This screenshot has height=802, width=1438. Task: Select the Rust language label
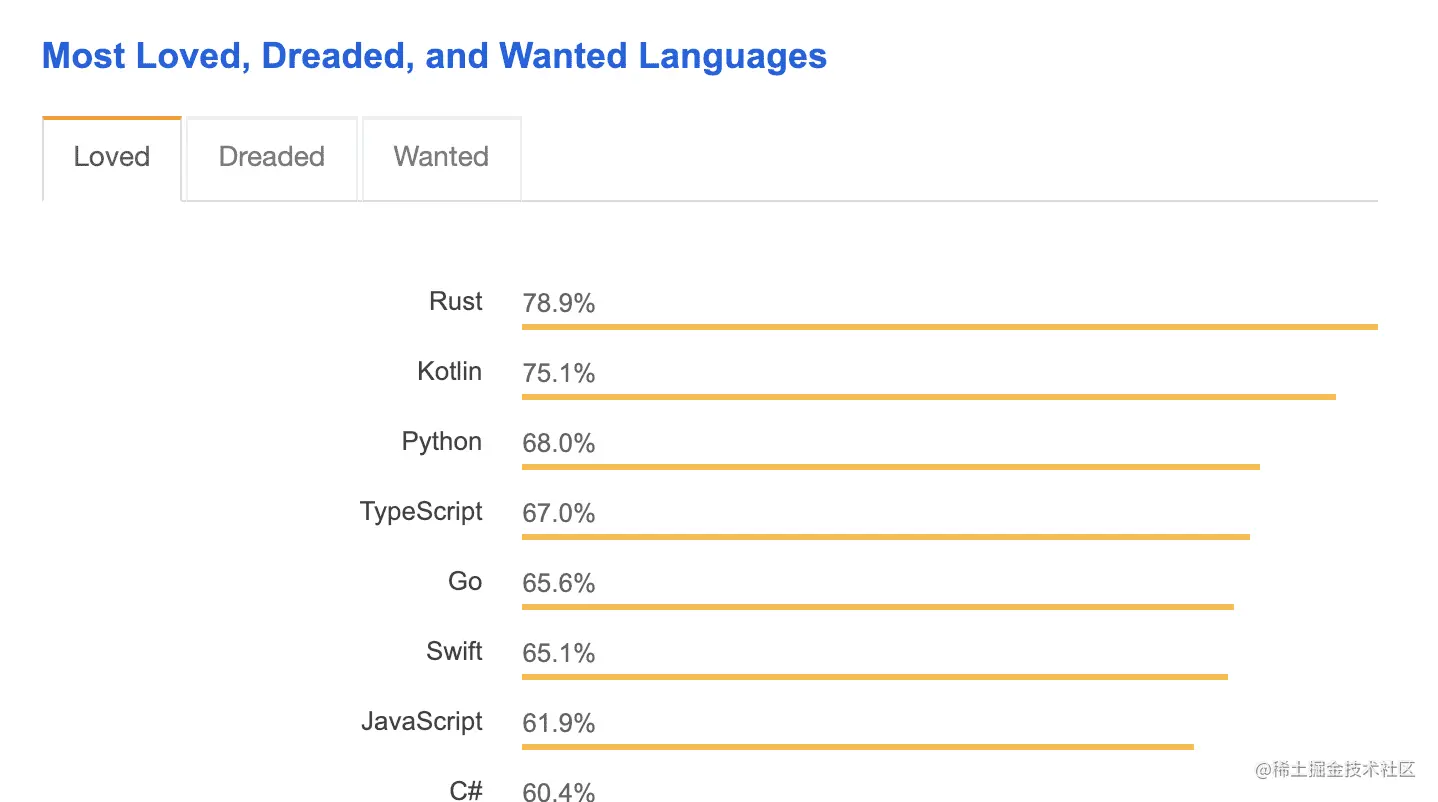click(455, 301)
